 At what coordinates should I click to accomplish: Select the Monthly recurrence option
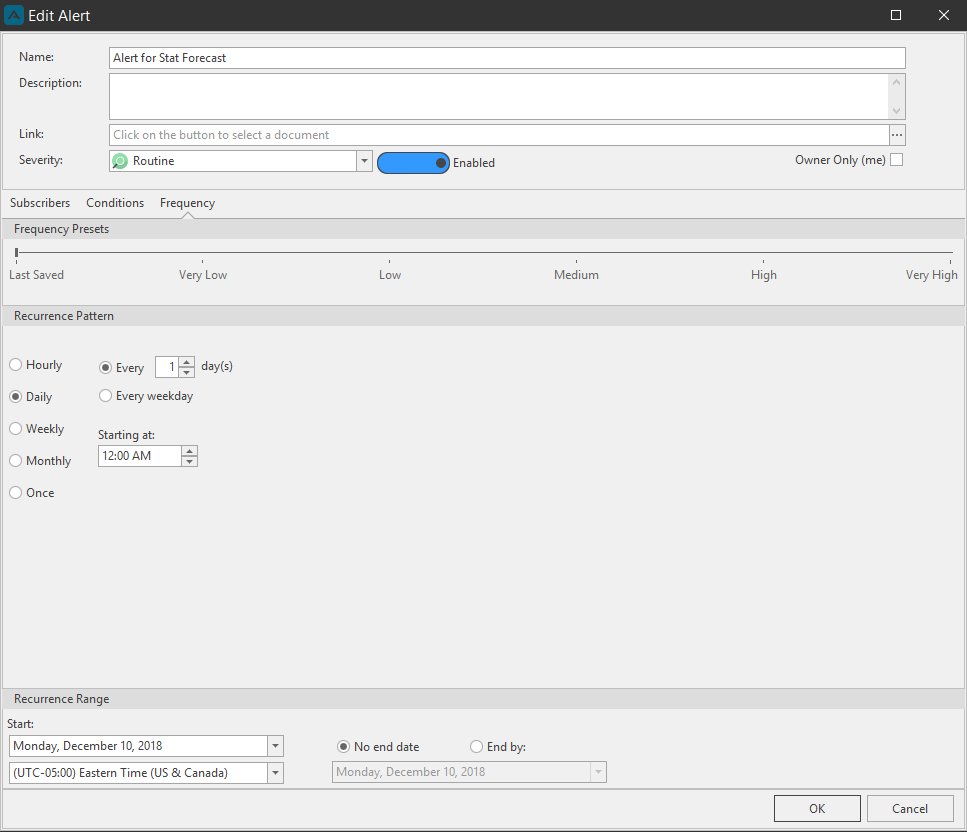[15, 461]
